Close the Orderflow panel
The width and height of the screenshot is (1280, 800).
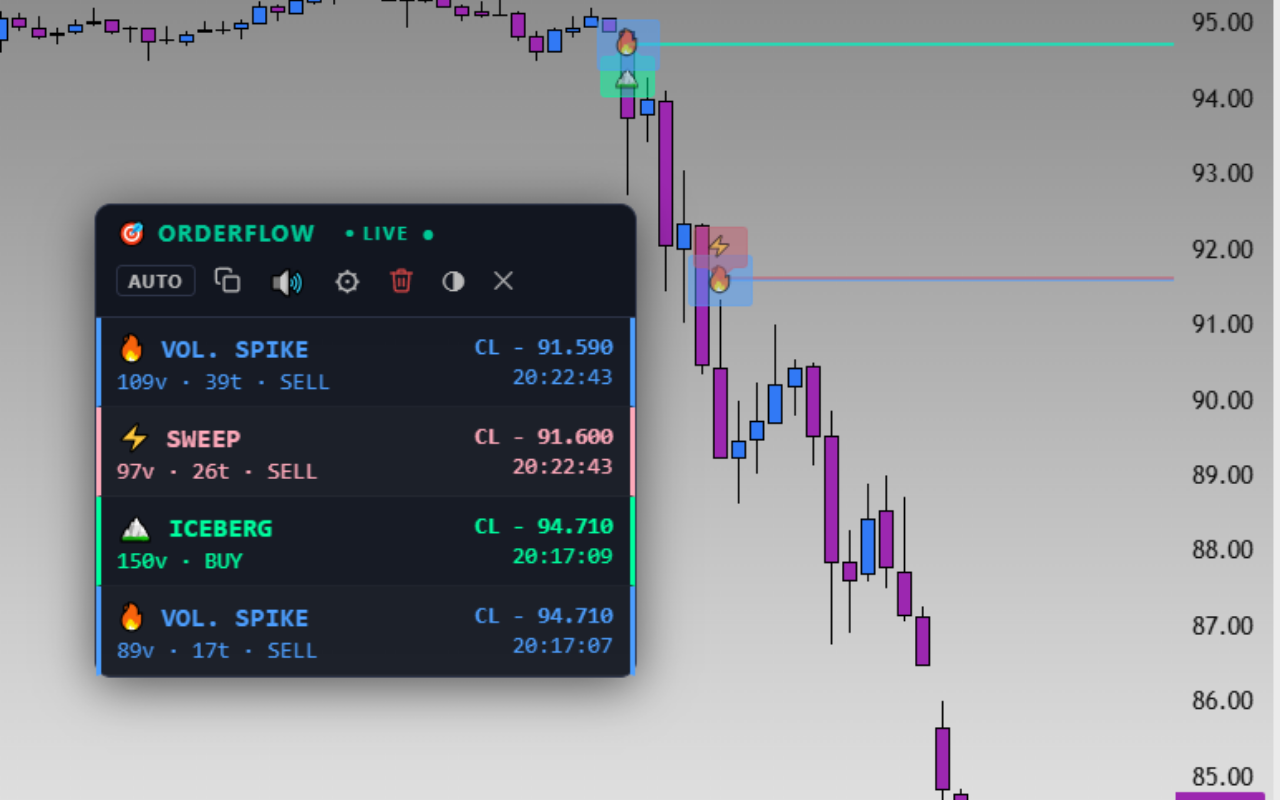(x=503, y=281)
